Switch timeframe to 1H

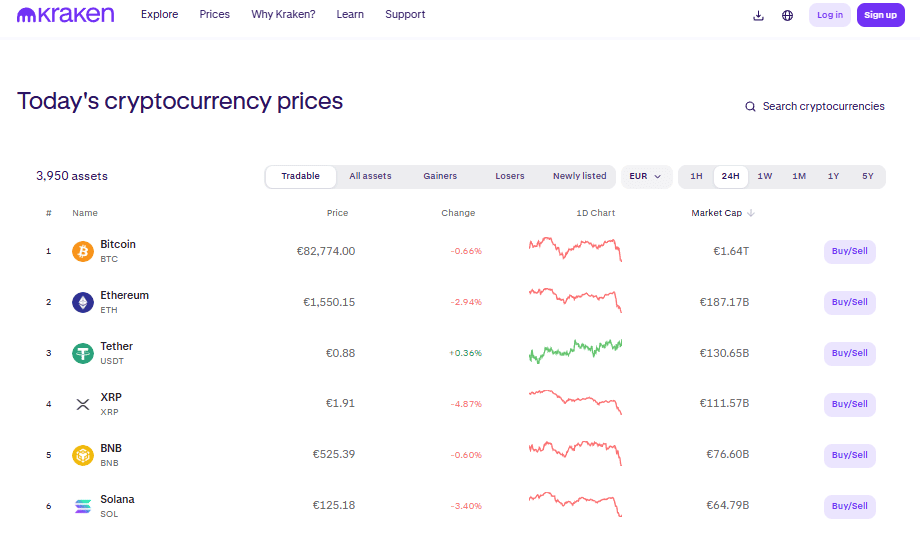(696, 176)
